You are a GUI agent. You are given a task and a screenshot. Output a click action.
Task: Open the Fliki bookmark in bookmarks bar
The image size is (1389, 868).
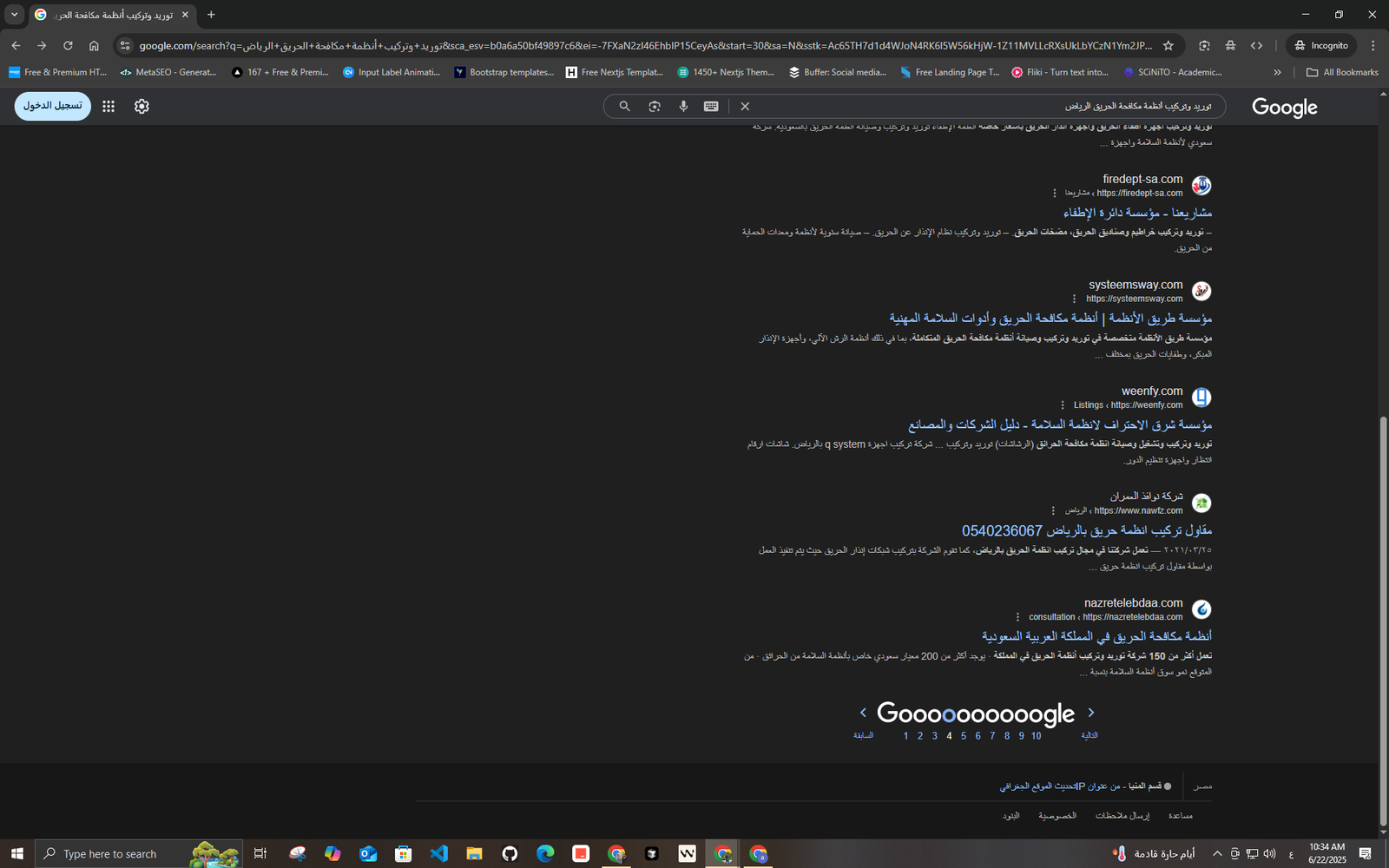pos(1060,72)
